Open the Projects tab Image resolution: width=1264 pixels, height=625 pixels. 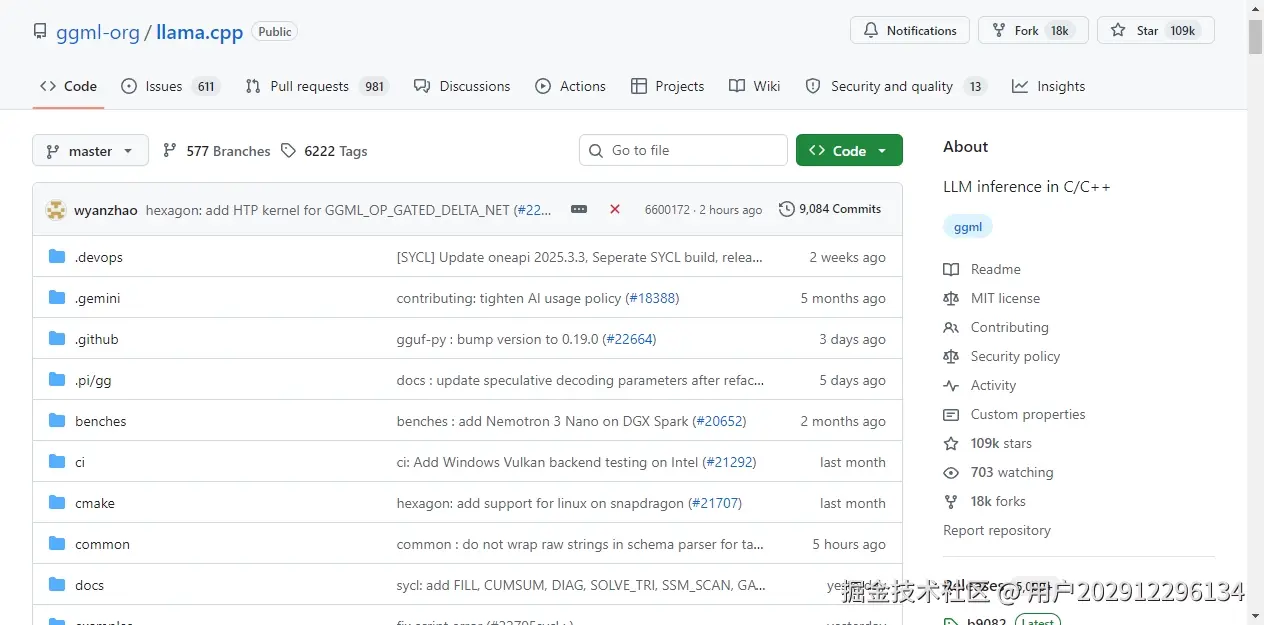[668, 87]
